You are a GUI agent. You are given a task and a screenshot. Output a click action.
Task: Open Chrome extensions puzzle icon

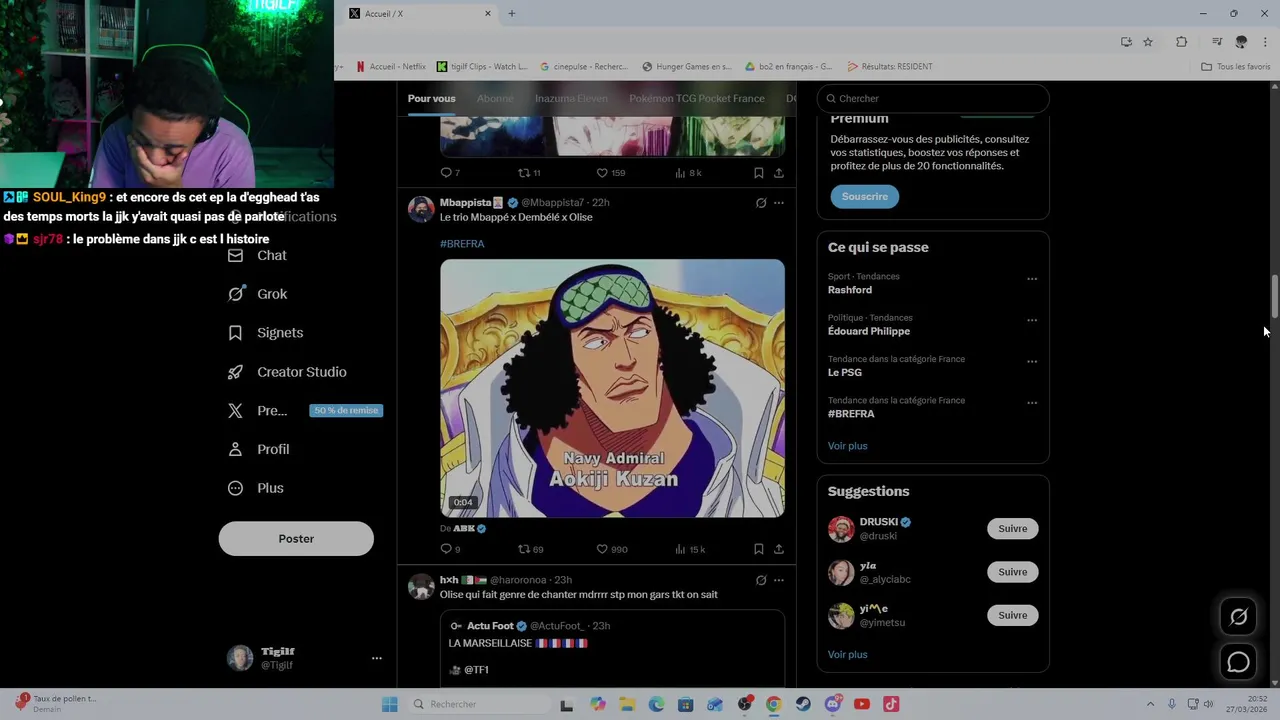point(1182,42)
